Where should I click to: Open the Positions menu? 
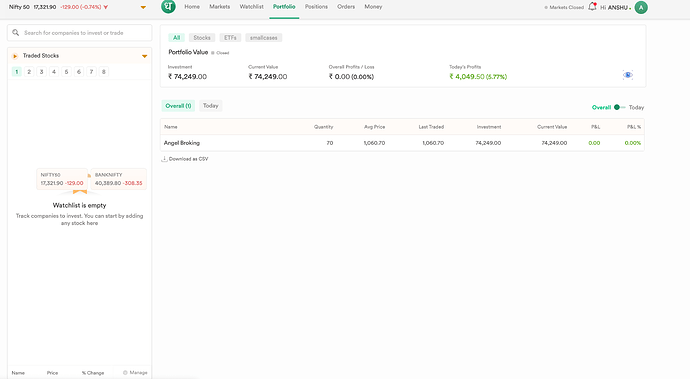point(316,7)
